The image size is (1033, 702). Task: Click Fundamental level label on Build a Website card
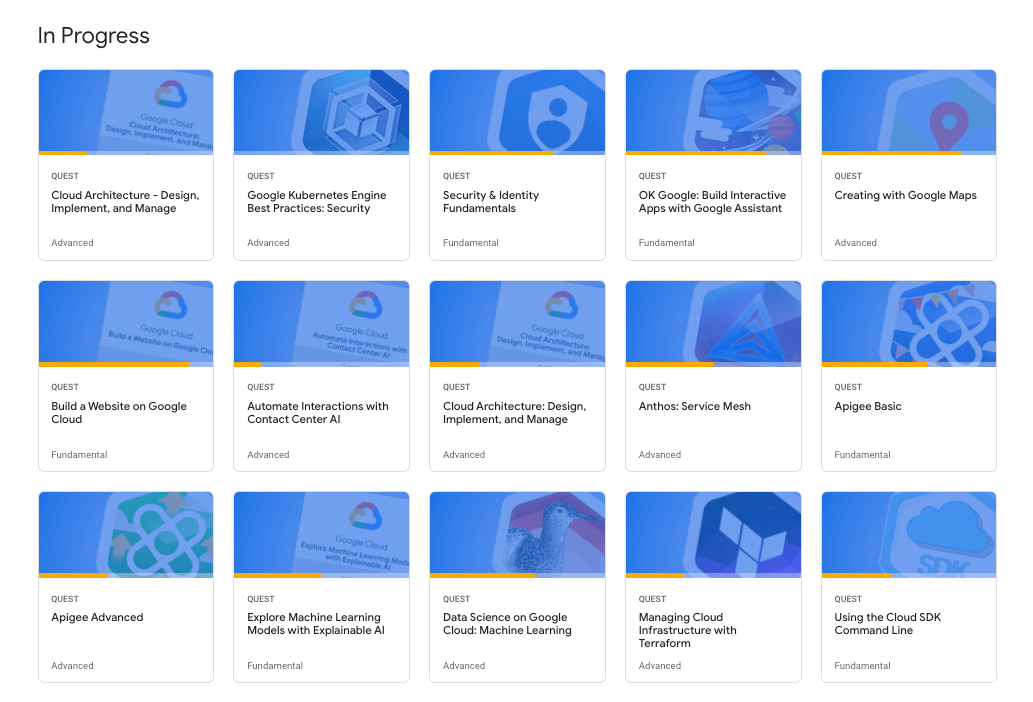pos(79,455)
